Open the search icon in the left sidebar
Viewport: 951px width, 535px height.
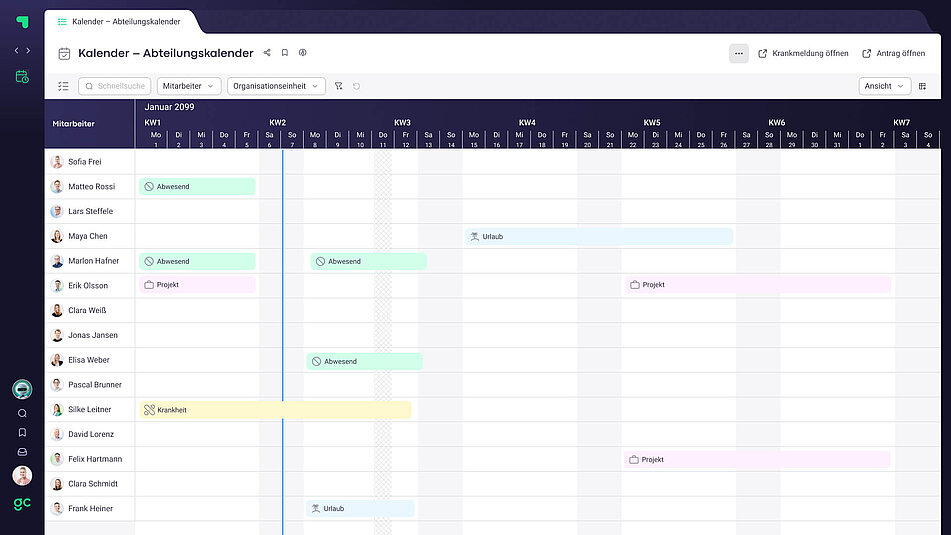pyautogui.click(x=22, y=413)
